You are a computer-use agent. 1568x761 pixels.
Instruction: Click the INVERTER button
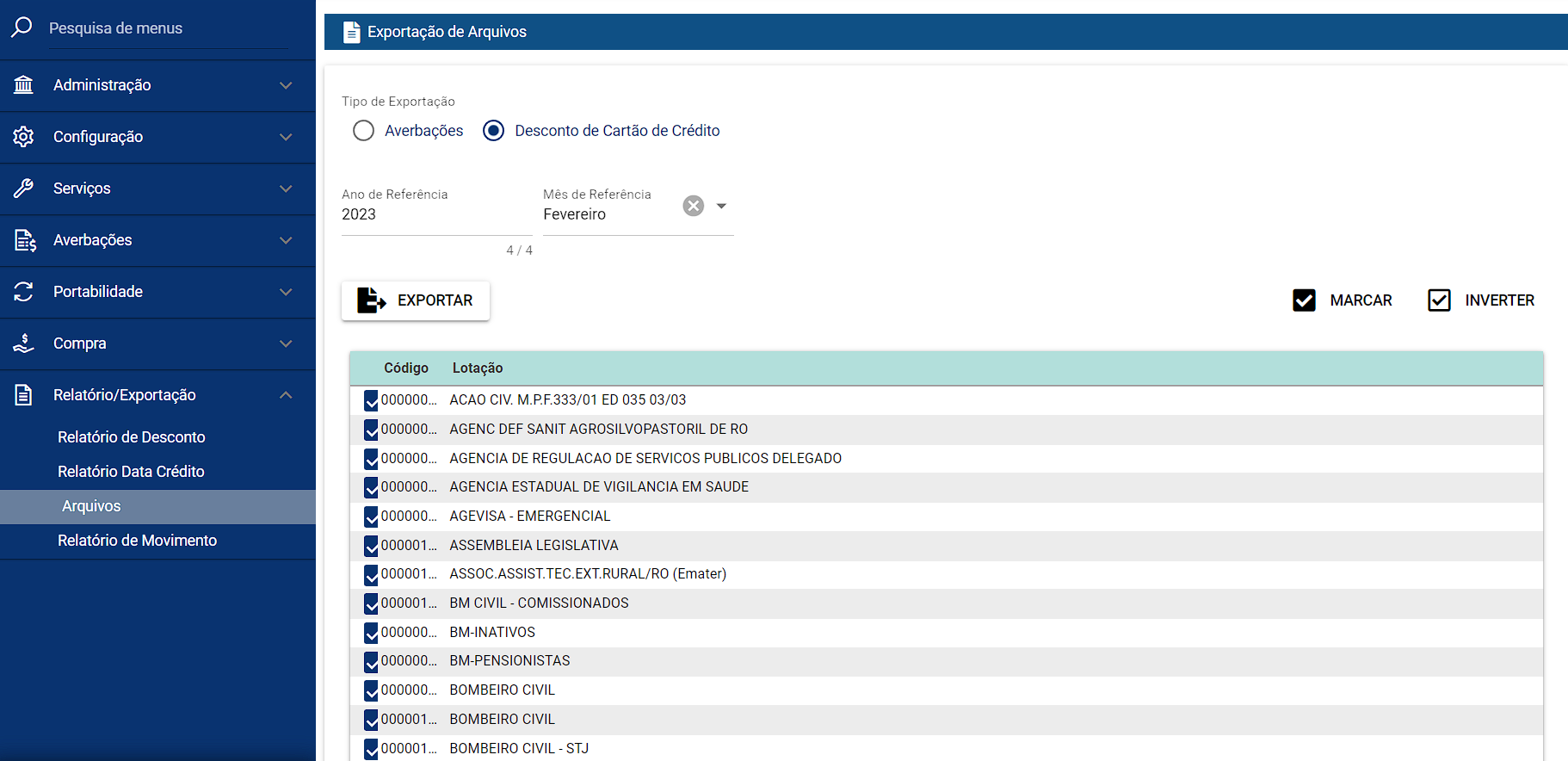tap(1481, 300)
